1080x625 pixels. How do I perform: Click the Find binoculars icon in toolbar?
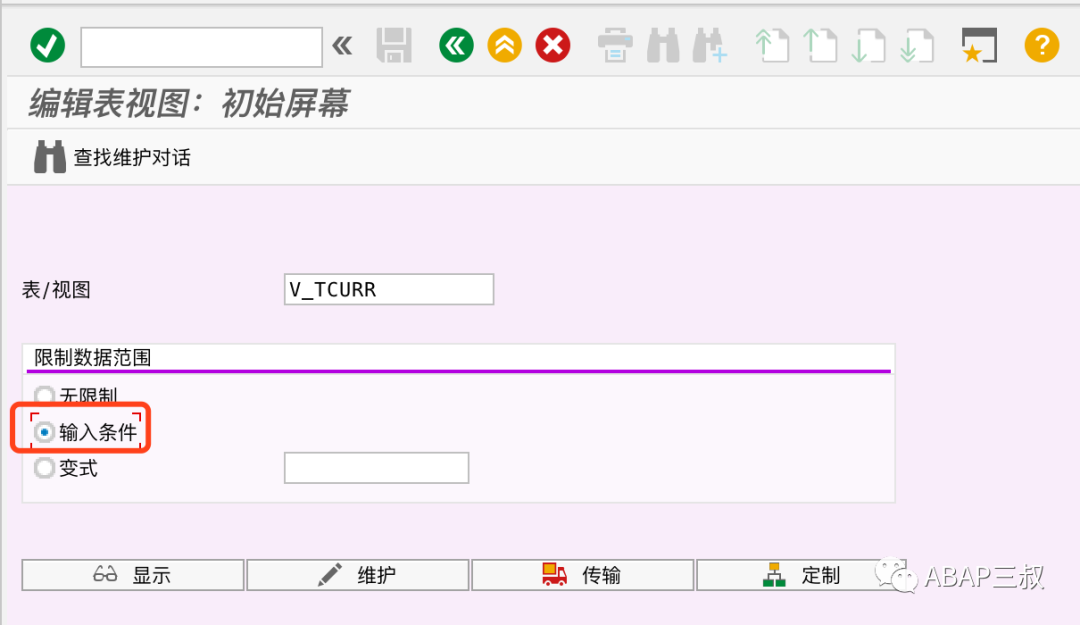[x=663, y=46]
